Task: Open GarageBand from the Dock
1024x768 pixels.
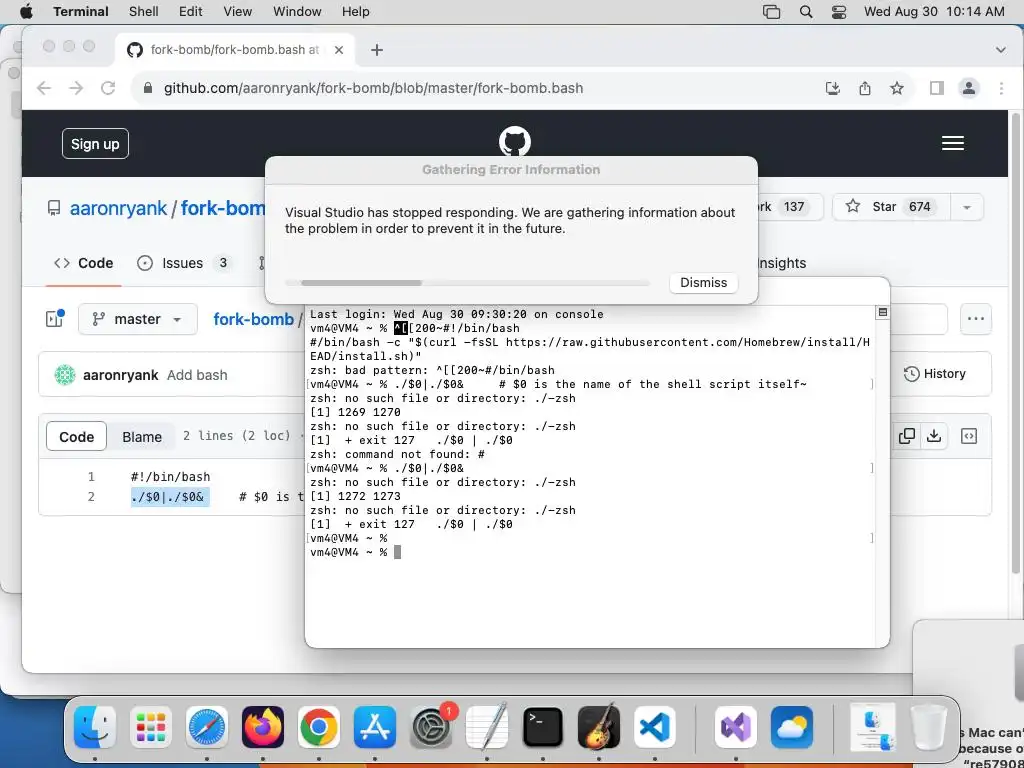Action: click(599, 727)
